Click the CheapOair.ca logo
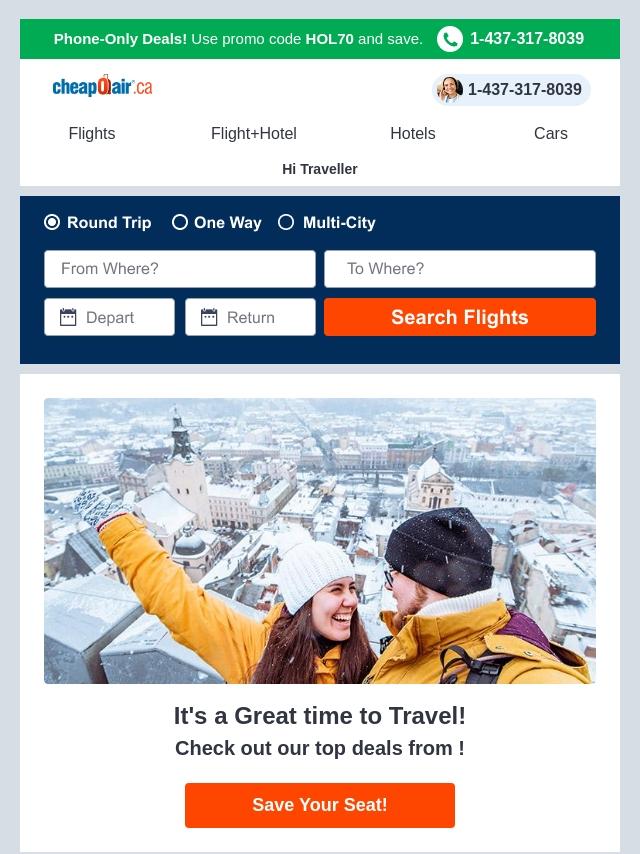The height and width of the screenshot is (854, 640). coord(102,86)
